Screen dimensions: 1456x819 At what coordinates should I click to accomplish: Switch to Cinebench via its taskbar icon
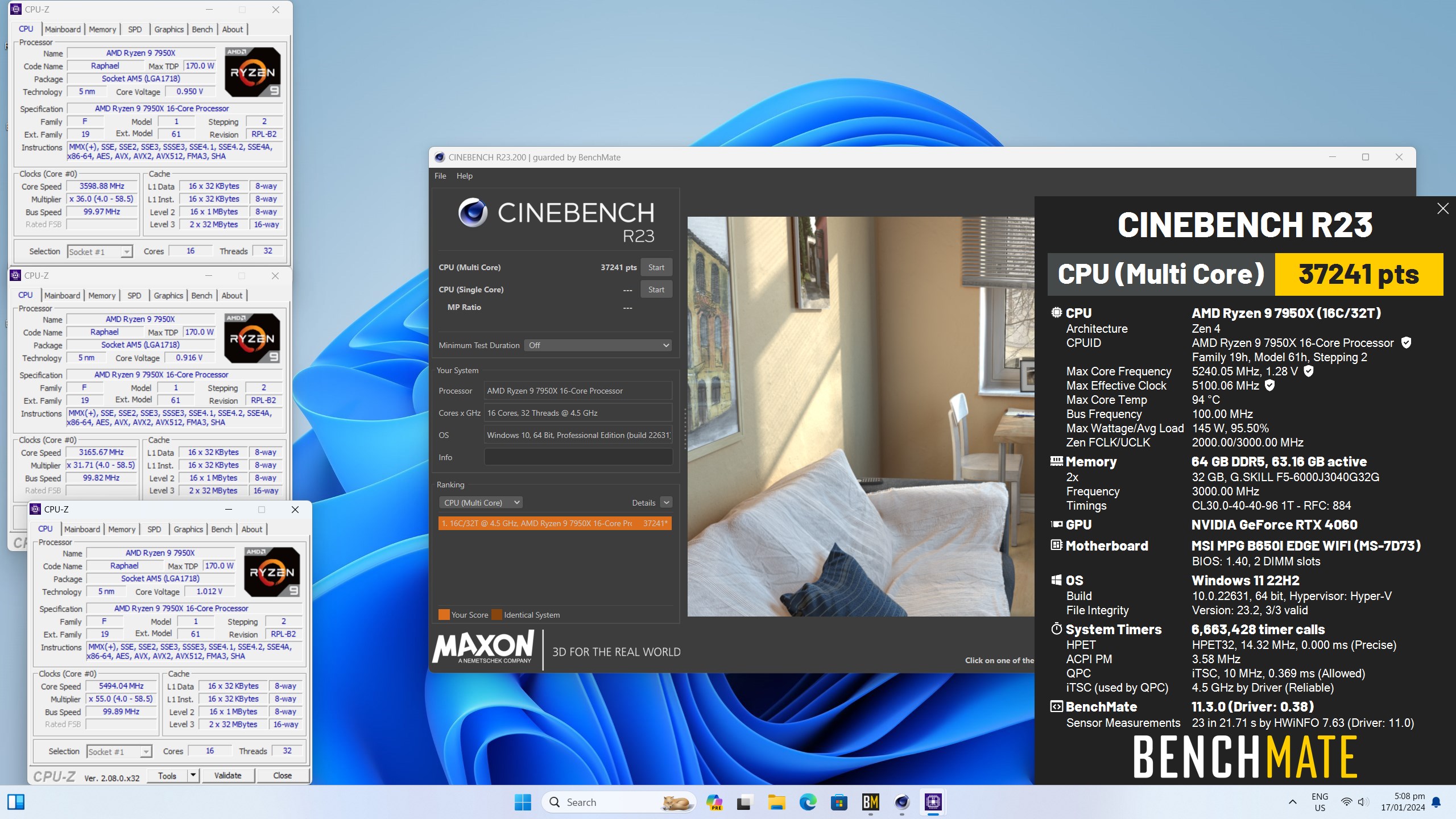[901, 802]
